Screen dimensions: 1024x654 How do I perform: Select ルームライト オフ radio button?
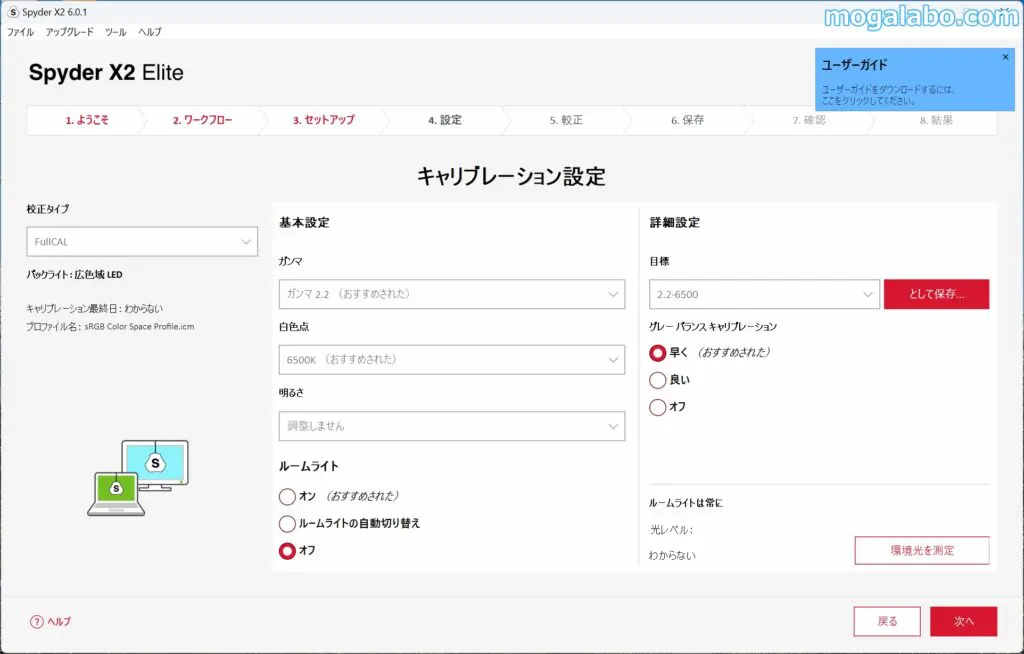click(288, 550)
